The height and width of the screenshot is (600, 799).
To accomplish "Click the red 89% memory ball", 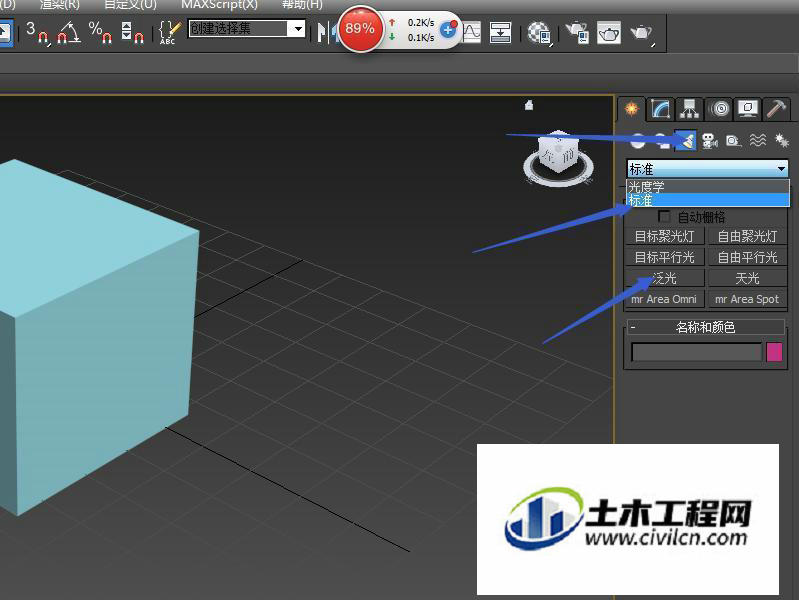I will [360, 29].
